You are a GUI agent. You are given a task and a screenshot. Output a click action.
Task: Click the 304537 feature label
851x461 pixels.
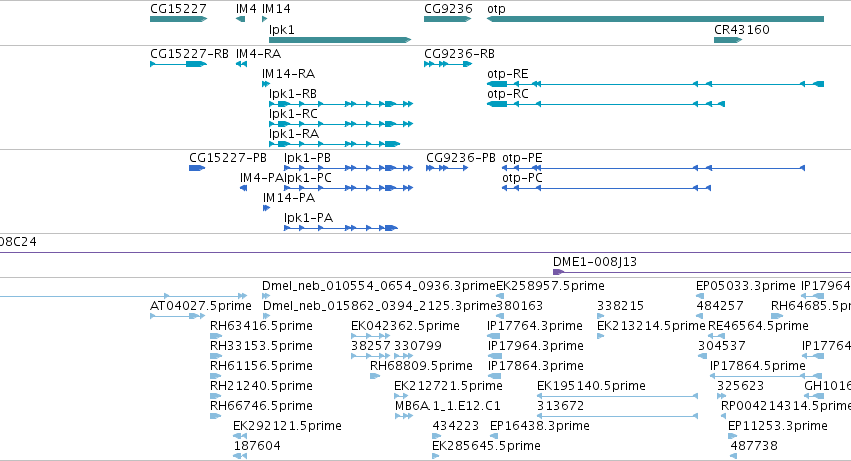(x=722, y=346)
